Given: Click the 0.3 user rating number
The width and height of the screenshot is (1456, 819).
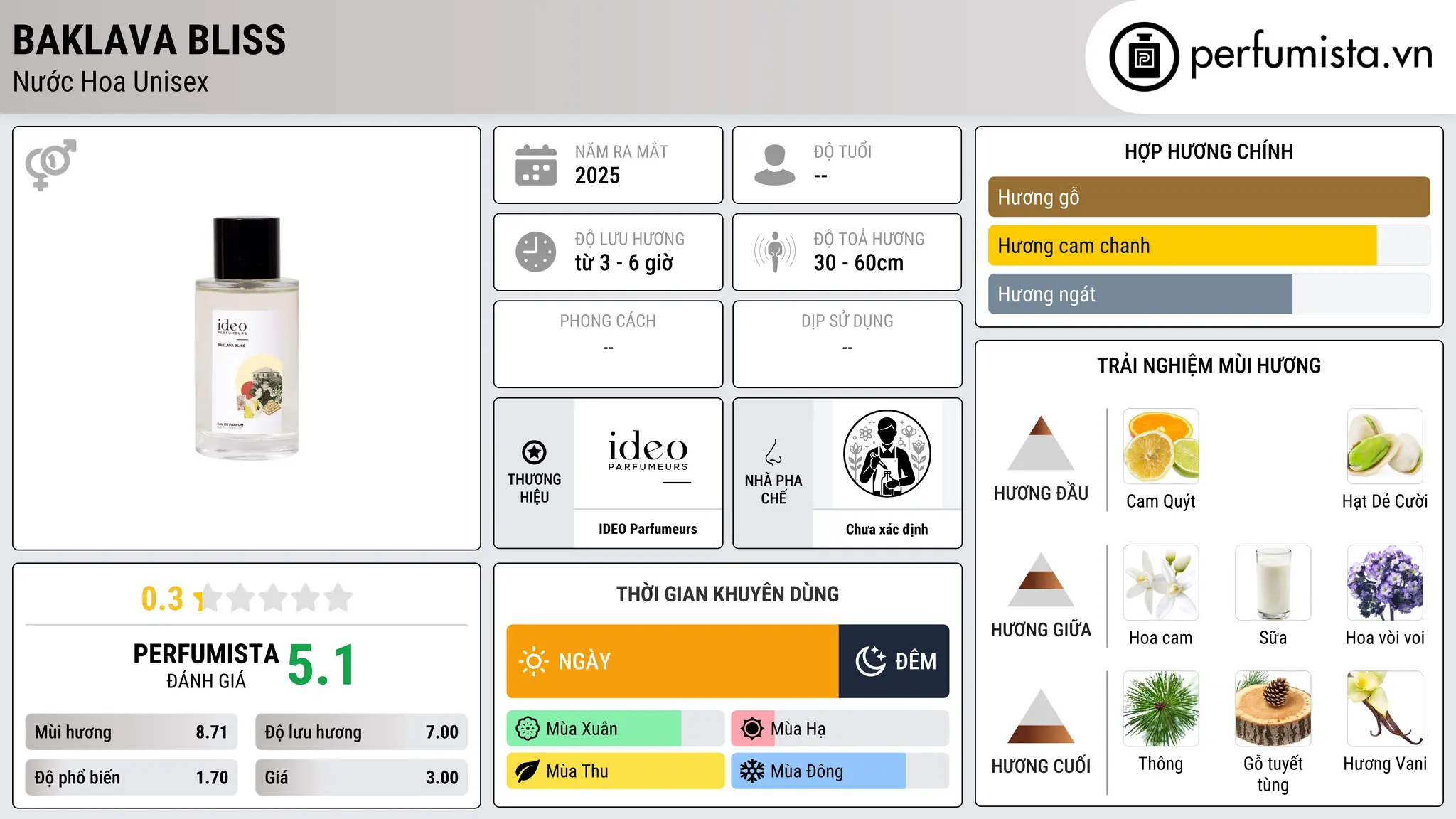Looking at the screenshot, I should click(163, 599).
